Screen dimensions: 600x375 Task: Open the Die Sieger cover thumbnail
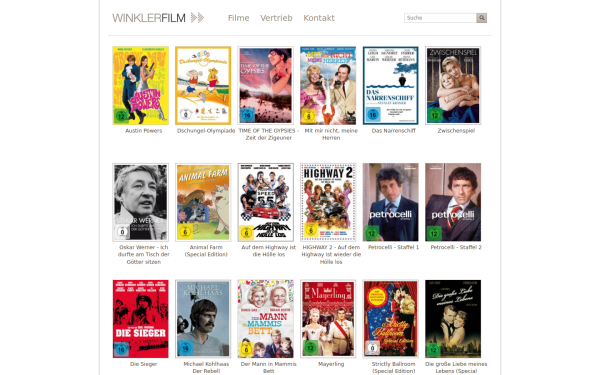[x=140, y=319]
